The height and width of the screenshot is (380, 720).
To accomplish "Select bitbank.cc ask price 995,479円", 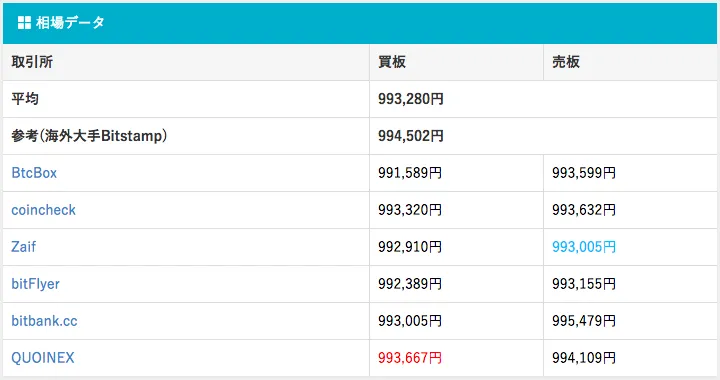I will pos(584,321).
